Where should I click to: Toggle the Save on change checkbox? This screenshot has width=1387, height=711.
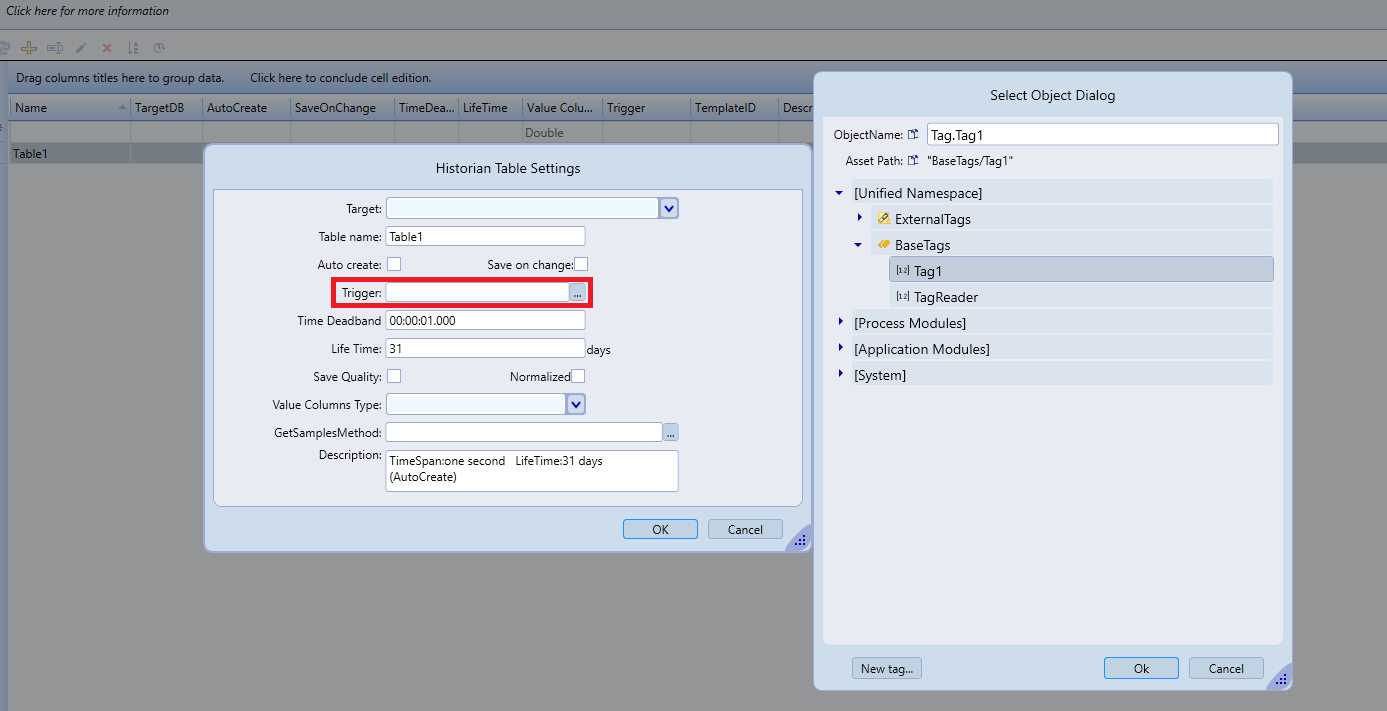(x=581, y=264)
